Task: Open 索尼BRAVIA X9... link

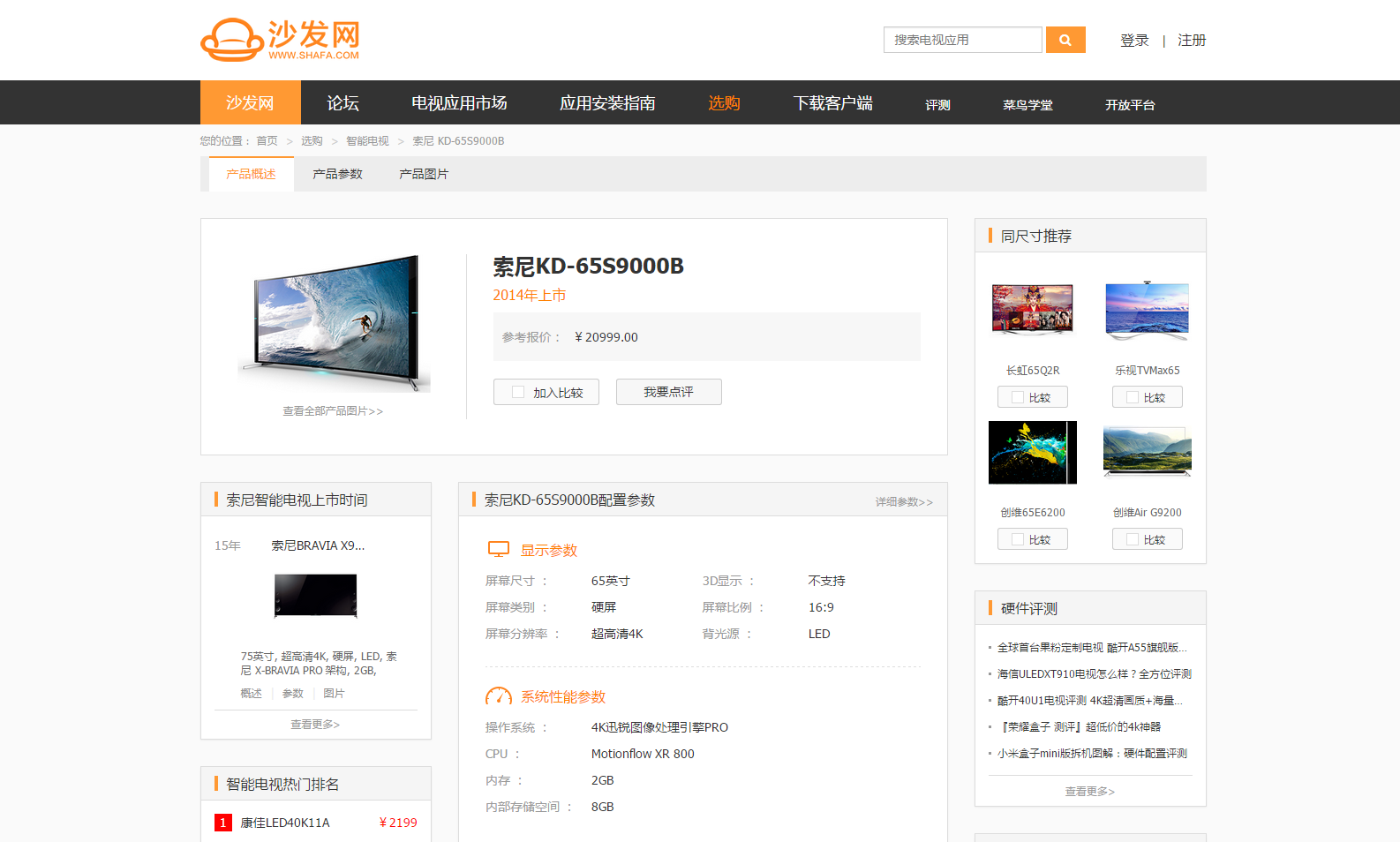Action: (318, 545)
